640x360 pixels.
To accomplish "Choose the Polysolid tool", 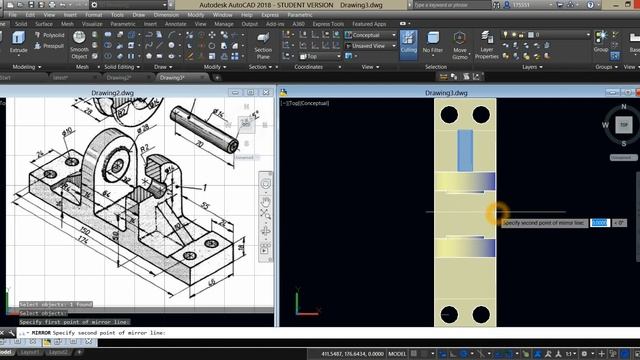I will (49, 35).
